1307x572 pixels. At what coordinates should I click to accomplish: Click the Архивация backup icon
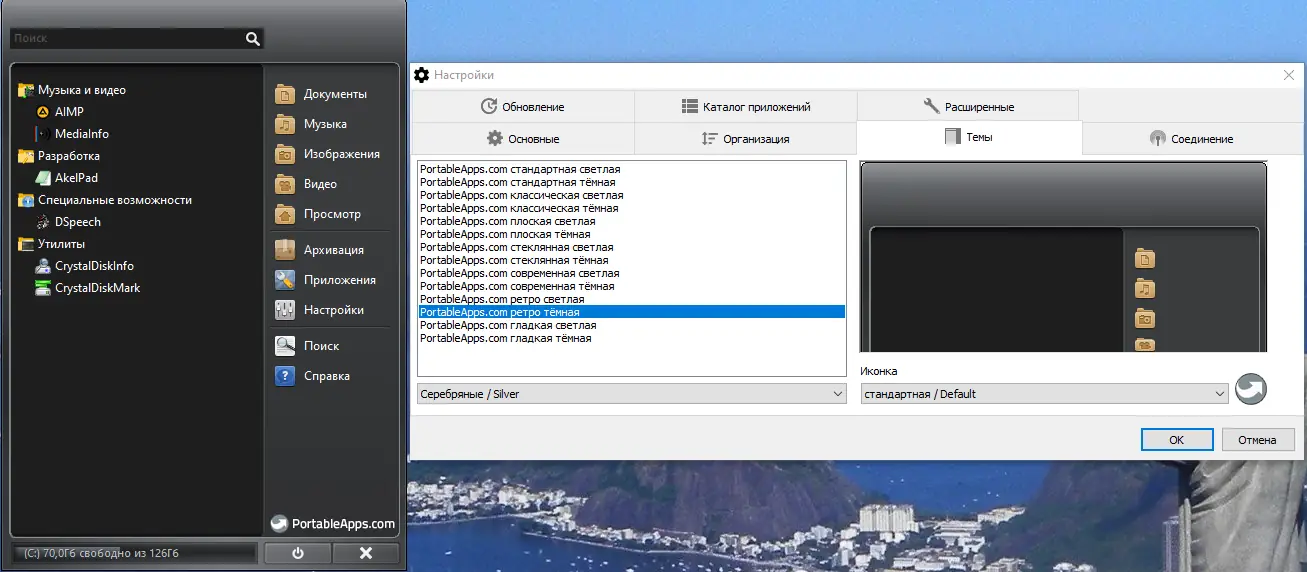pos(285,250)
